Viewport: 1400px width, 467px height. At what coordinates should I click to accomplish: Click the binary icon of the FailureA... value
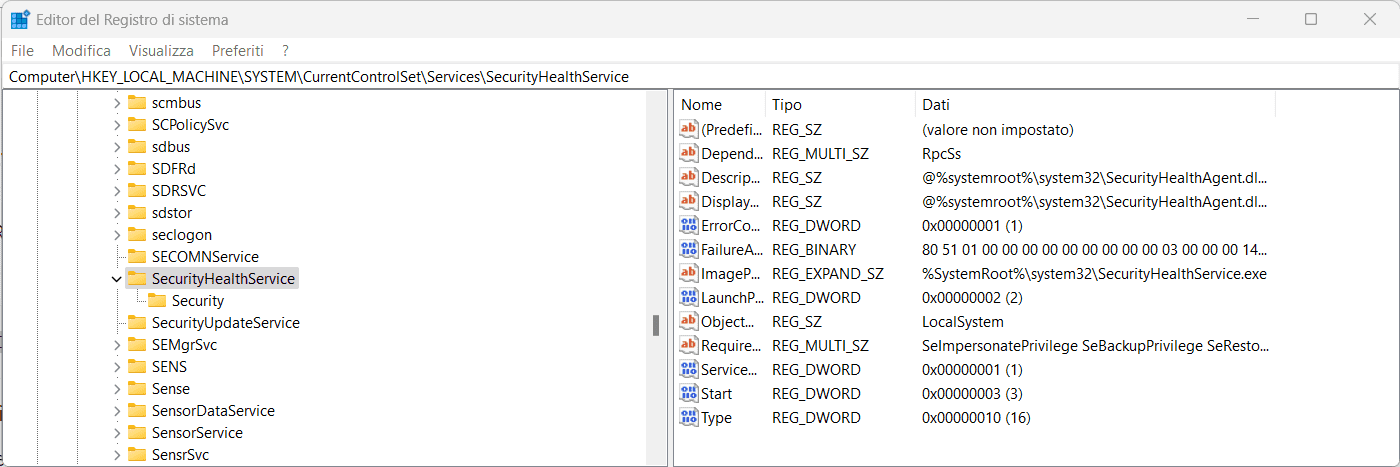(688, 250)
